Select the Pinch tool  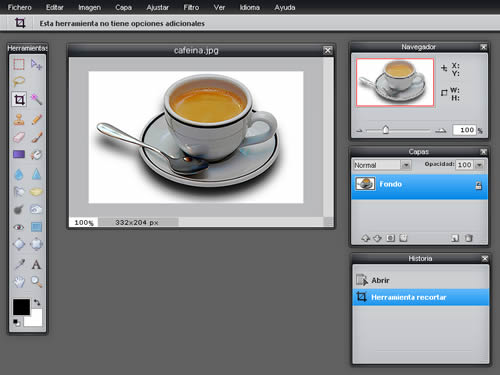pyautogui.click(x=36, y=244)
